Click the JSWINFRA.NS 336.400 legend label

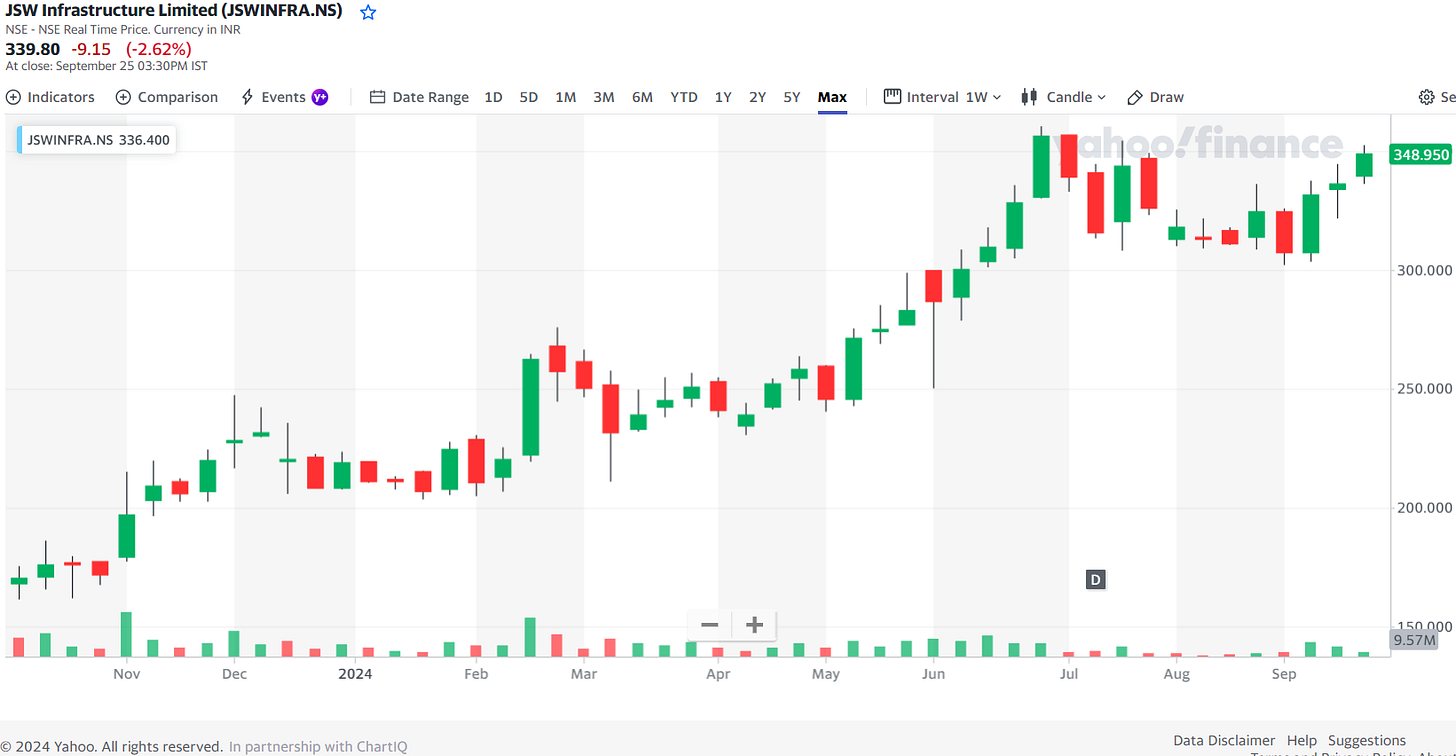(98, 140)
